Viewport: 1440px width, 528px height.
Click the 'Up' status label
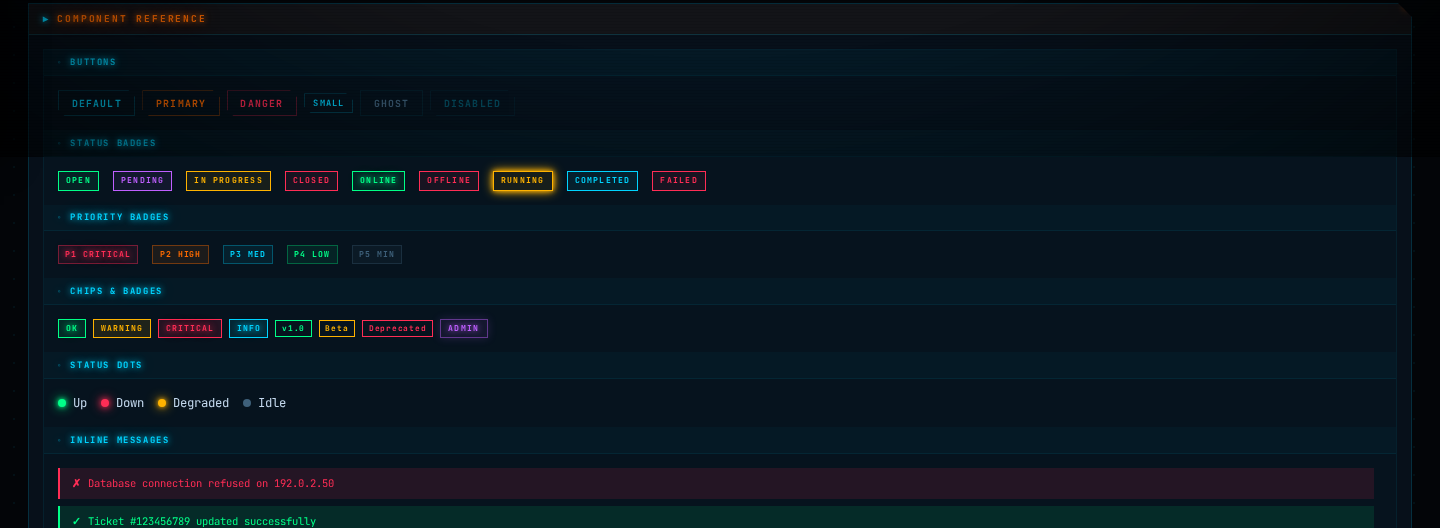tap(80, 403)
